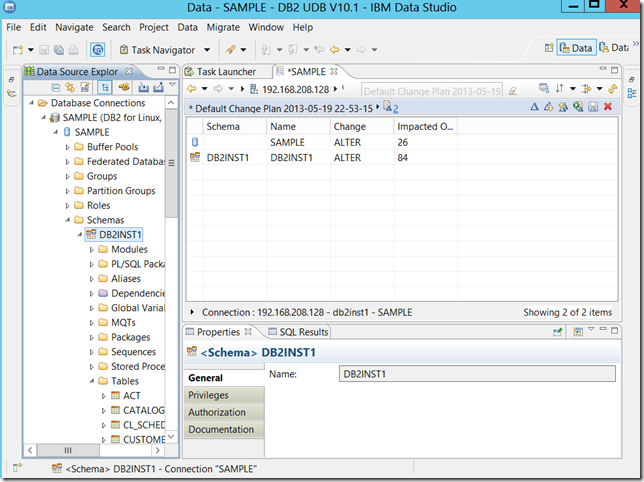Select the Privileges properties section
The height and width of the screenshot is (482, 644).
(x=208, y=395)
